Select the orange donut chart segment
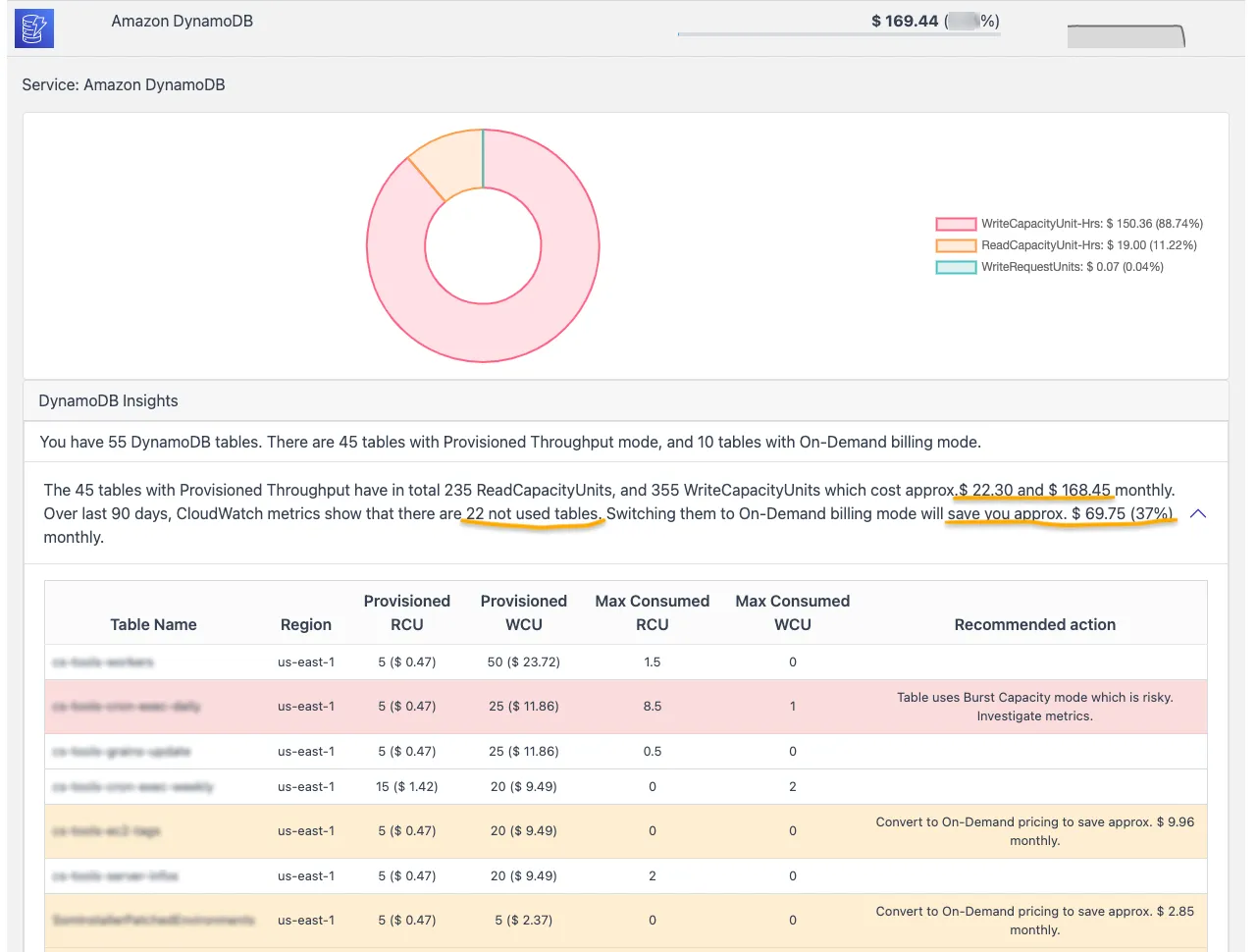The width and height of the screenshot is (1257, 952). tap(451, 162)
